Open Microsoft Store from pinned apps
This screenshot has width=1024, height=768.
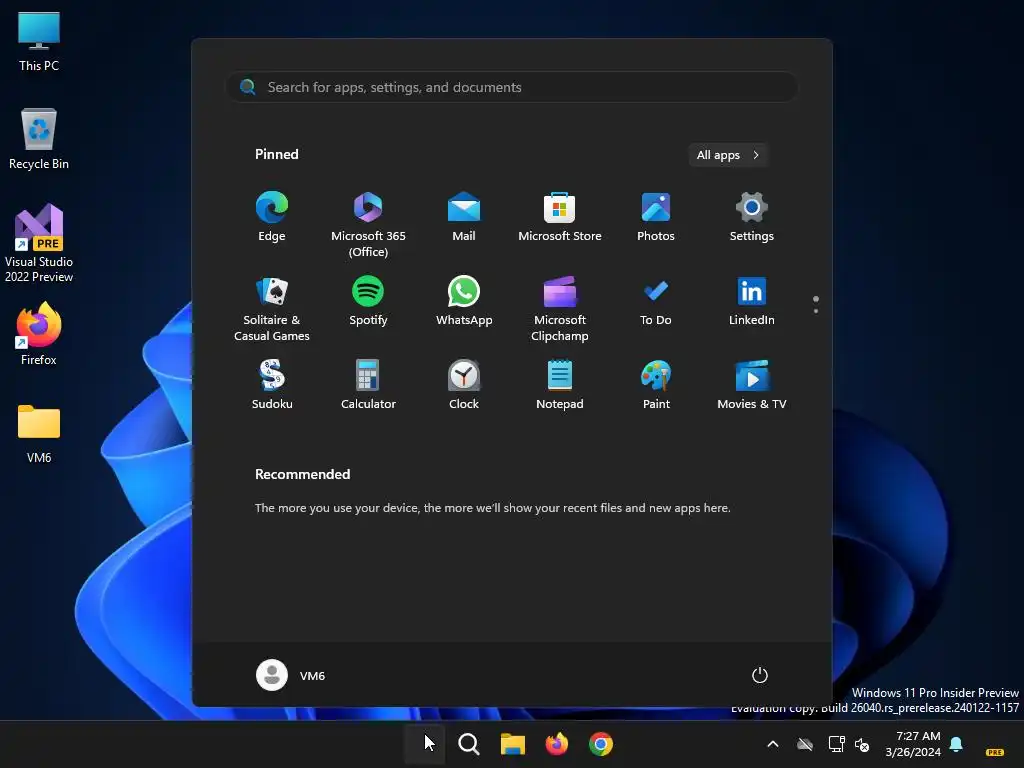[560, 217]
